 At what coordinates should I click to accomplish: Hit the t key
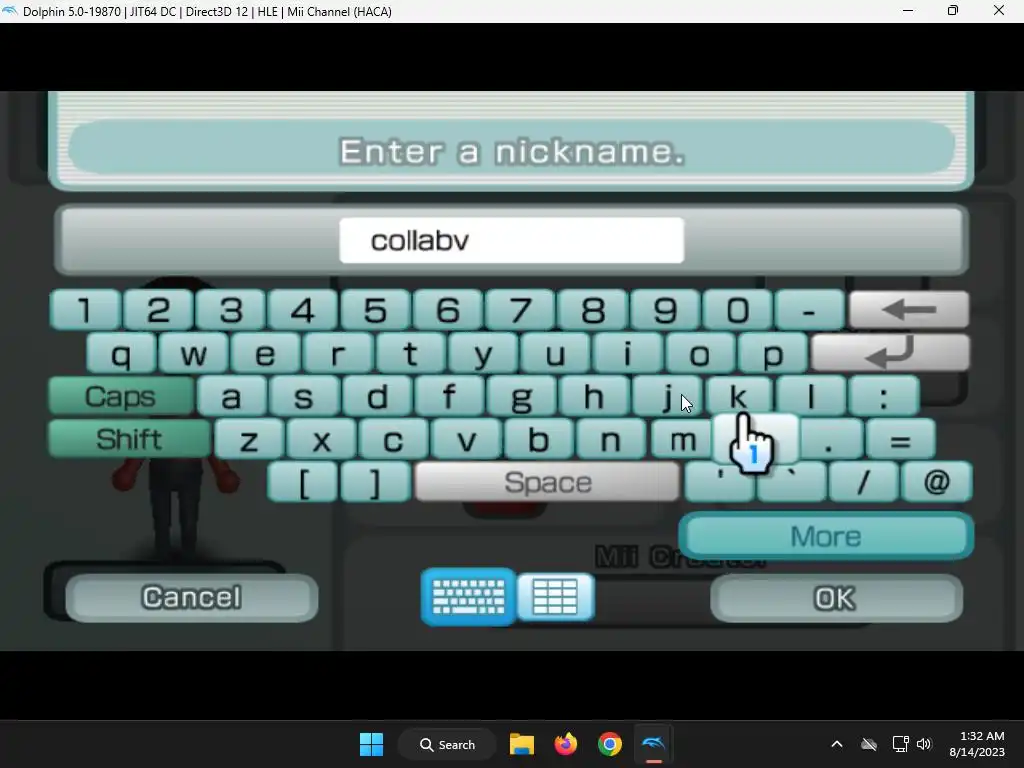[x=411, y=353]
